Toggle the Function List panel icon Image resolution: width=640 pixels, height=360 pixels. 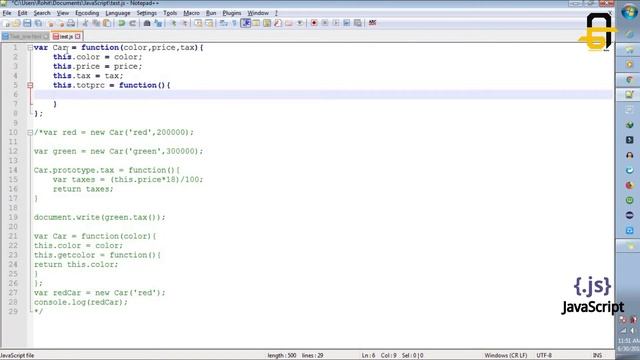point(278,23)
